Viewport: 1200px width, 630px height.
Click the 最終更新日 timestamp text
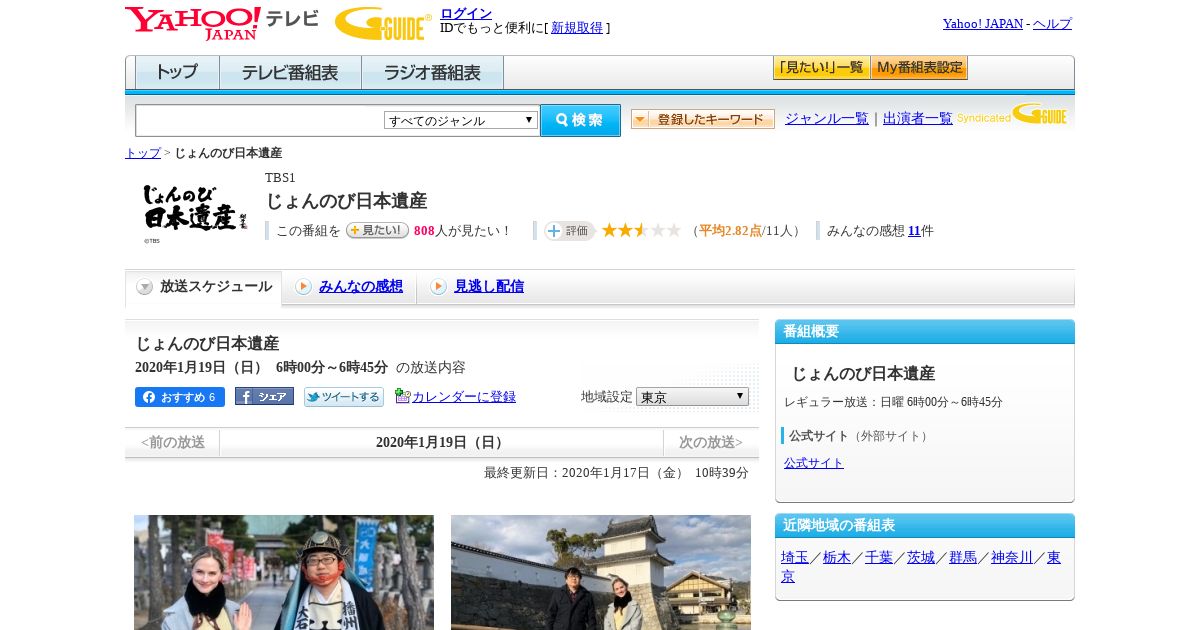[x=616, y=473]
